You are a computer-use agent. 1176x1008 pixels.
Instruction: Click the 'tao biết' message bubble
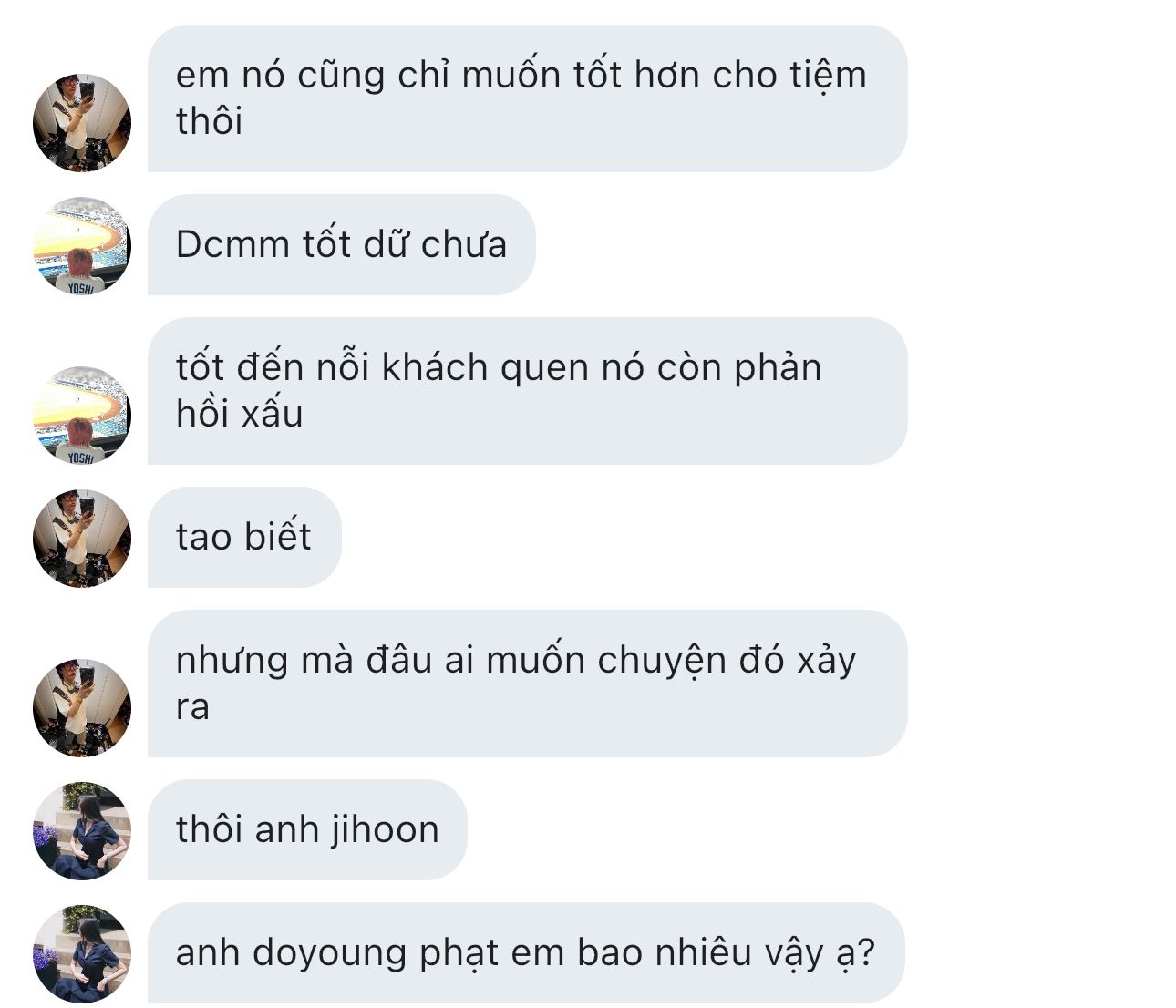pos(244,537)
